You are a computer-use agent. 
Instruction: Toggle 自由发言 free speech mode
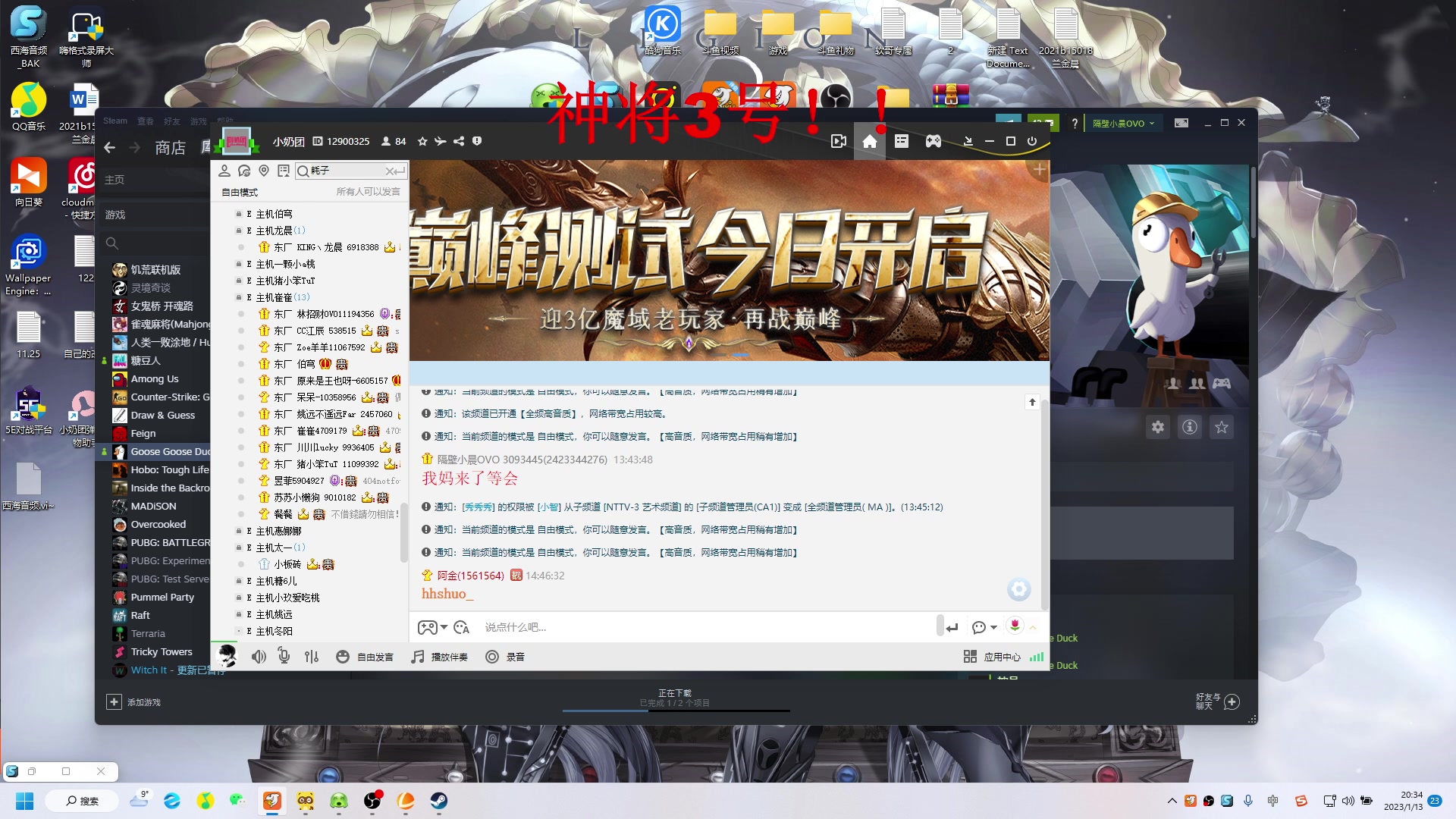tap(365, 657)
